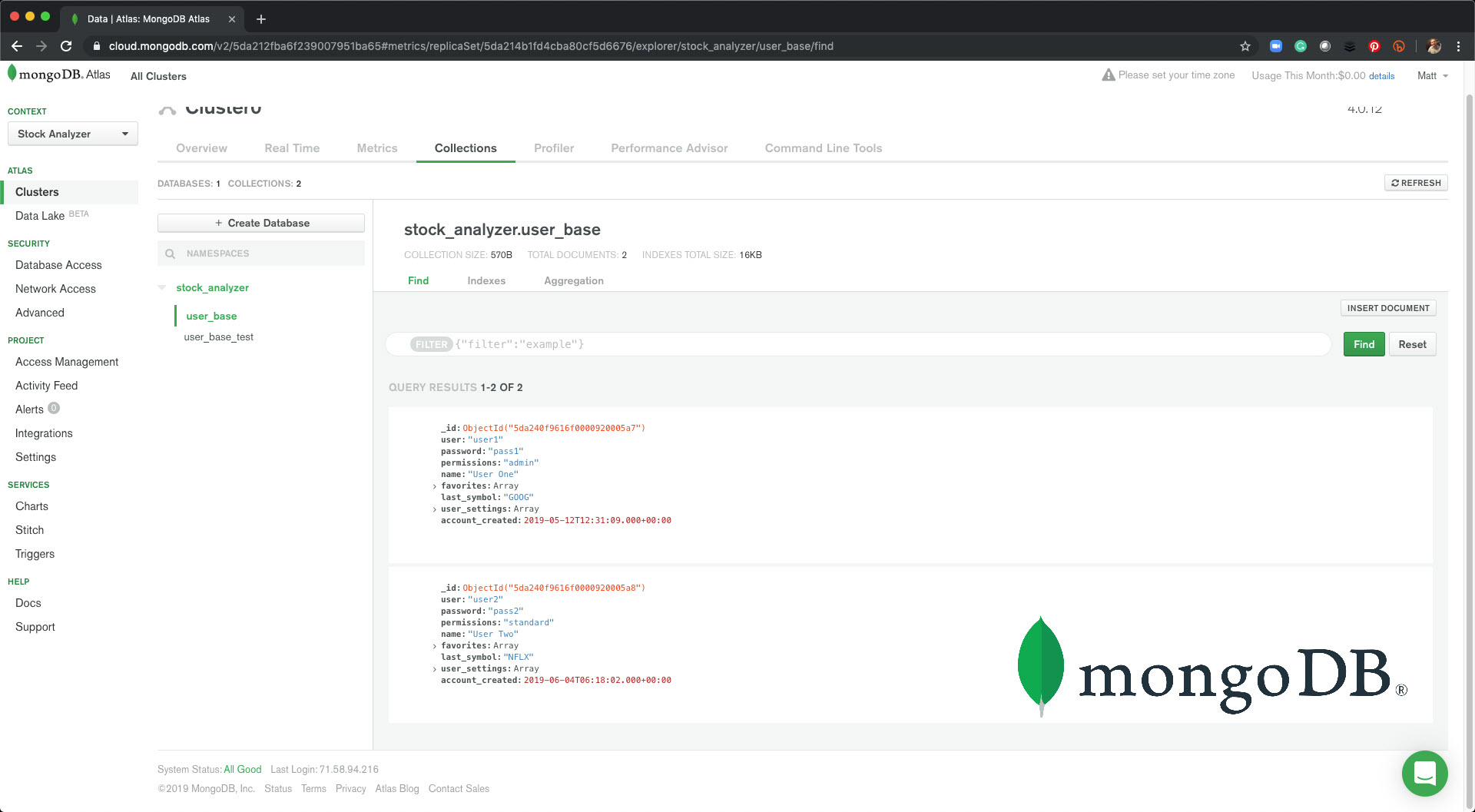Expand user_settings Array in user1 document

434,509
